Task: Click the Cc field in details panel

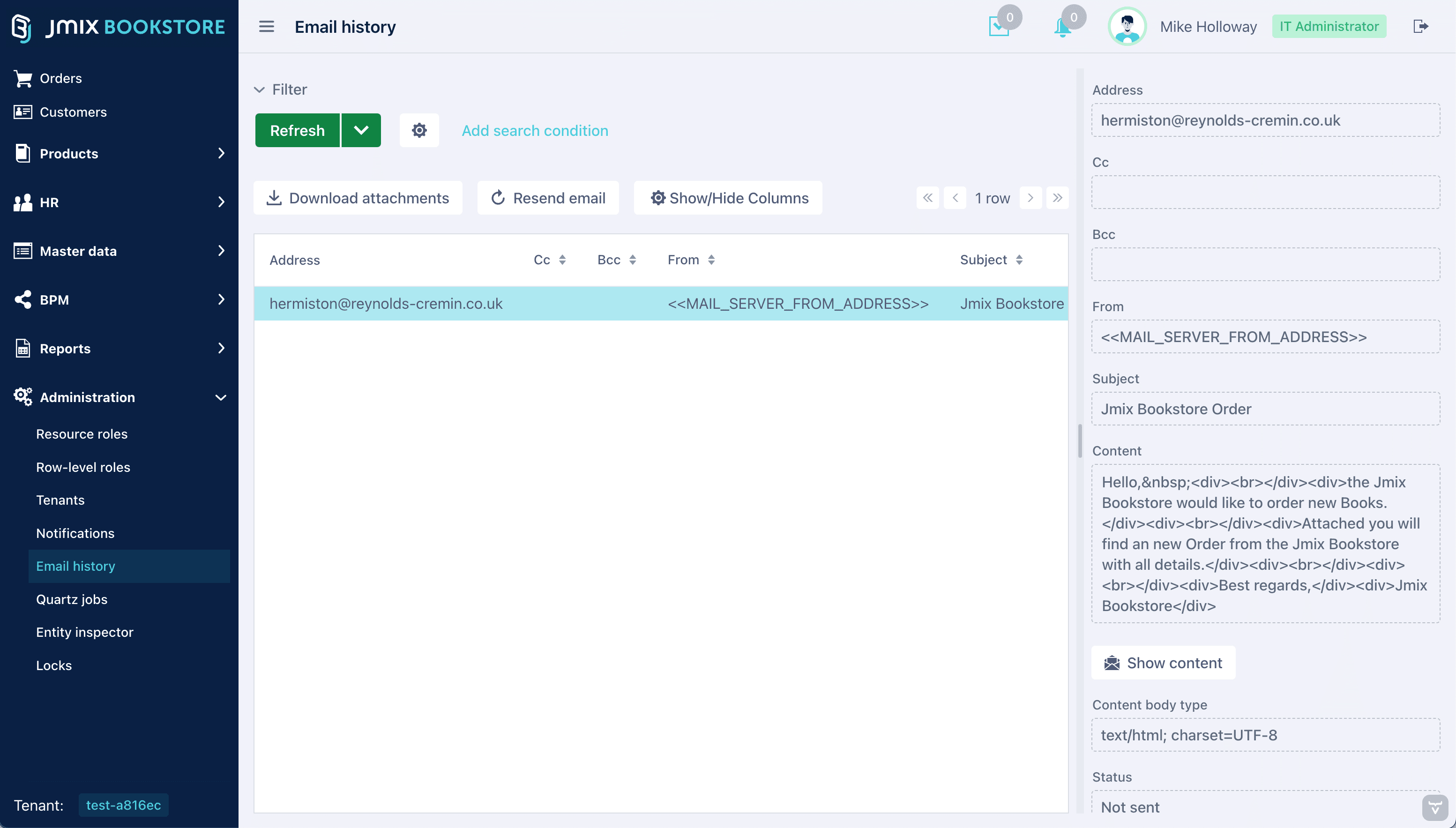Action: (x=1266, y=192)
